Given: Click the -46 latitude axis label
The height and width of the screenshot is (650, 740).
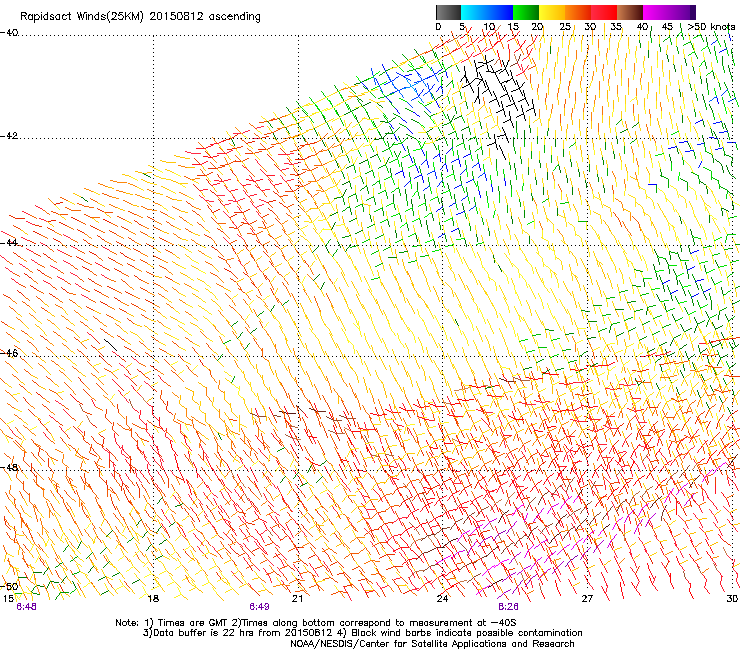Looking at the screenshot, I should [9, 353].
